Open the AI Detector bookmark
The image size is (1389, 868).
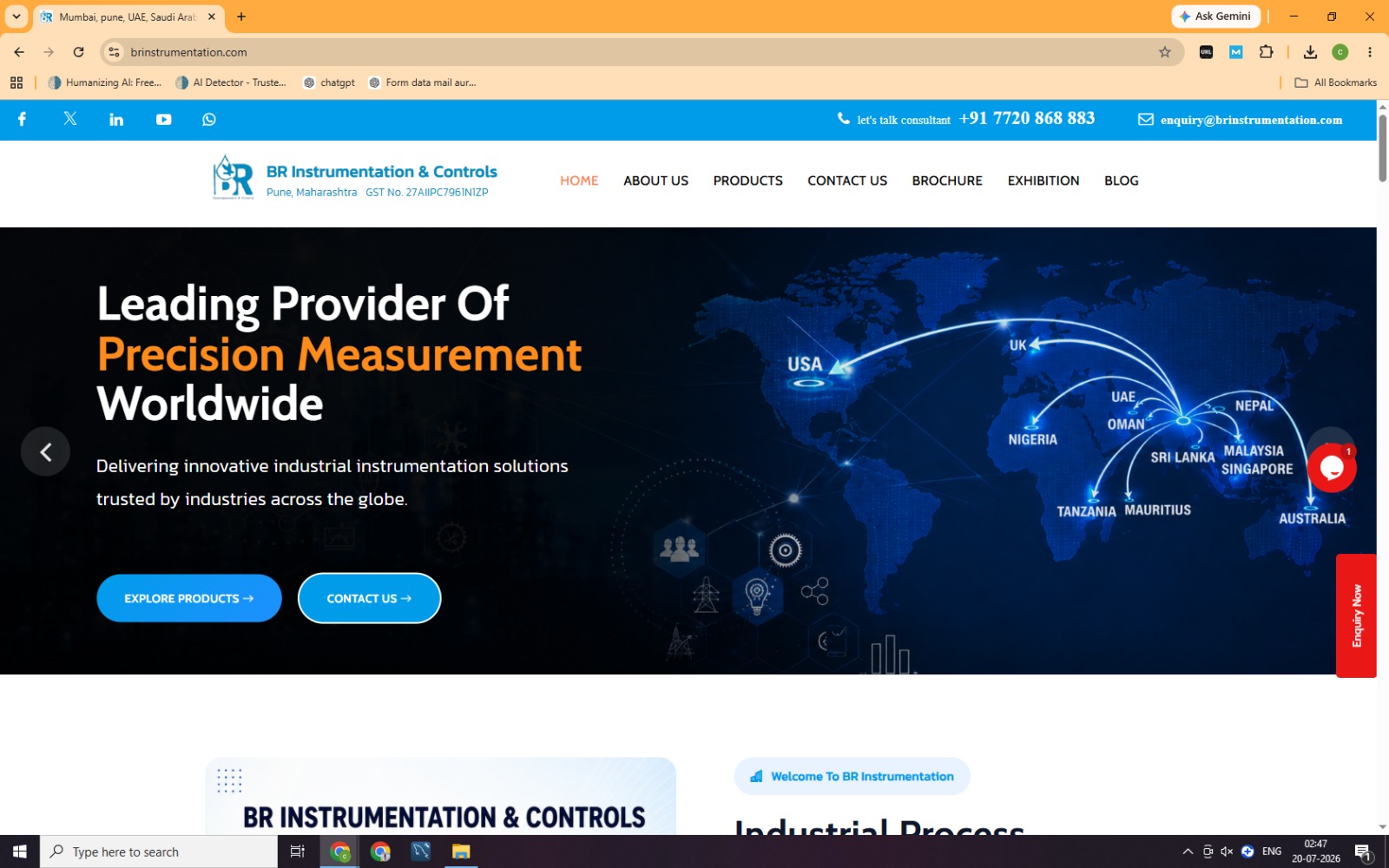coord(231,82)
